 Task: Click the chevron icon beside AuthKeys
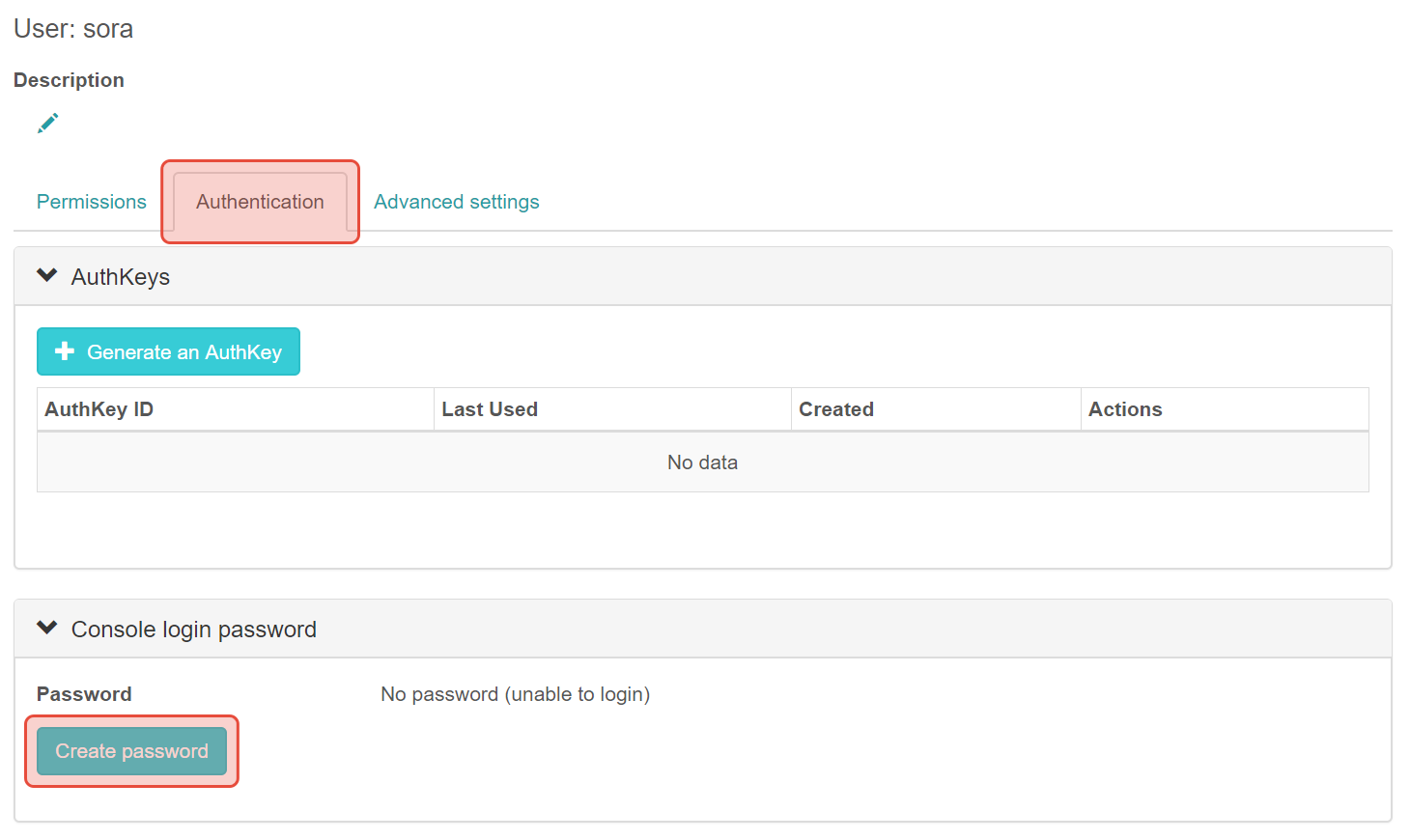[x=45, y=274]
